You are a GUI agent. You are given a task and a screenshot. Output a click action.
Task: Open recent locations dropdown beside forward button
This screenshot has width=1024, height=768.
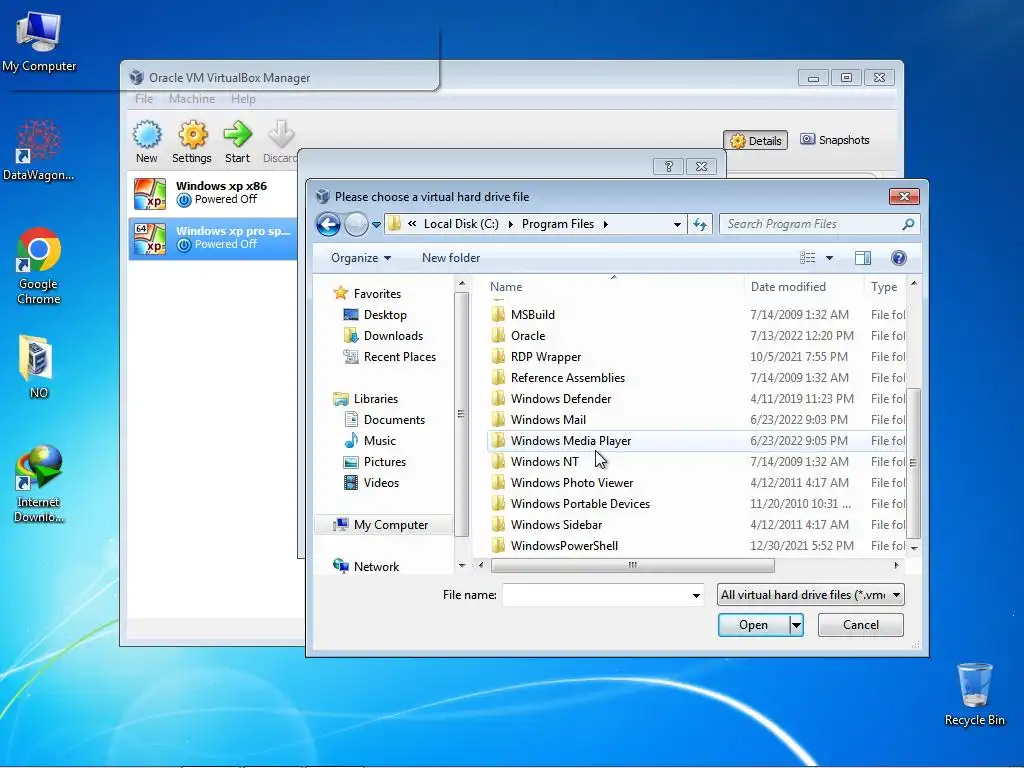[376, 225]
